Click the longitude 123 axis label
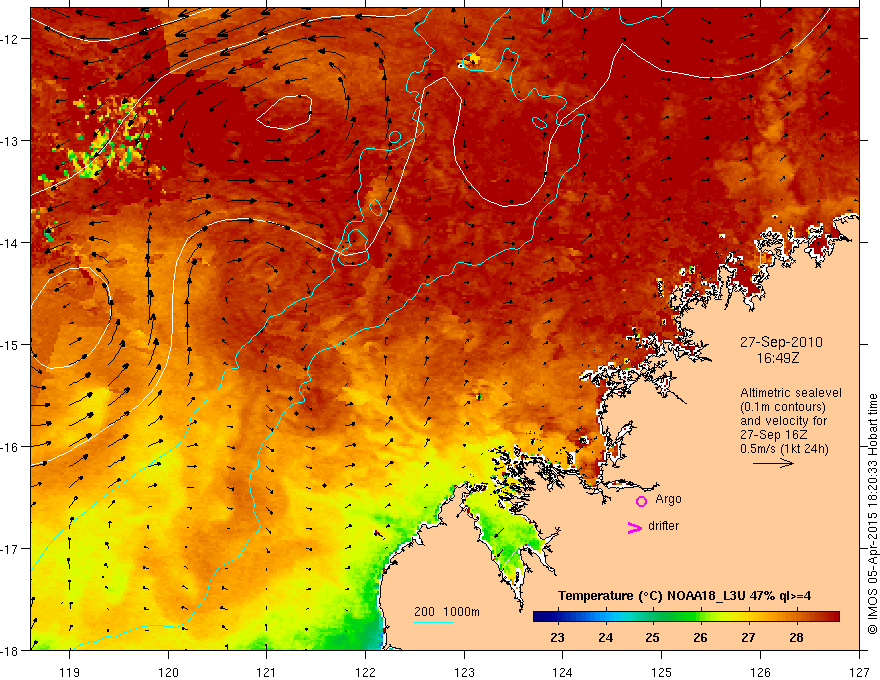This screenshot has width=880, height=680. [464, 672]
